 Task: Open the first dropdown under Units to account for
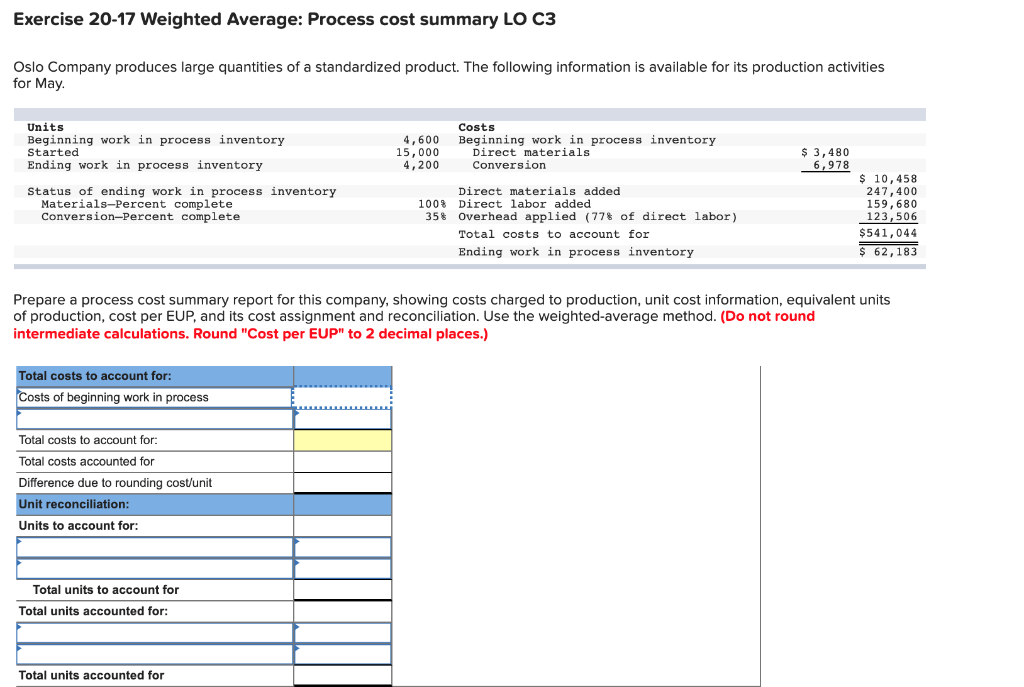click(x=150, y=546)
